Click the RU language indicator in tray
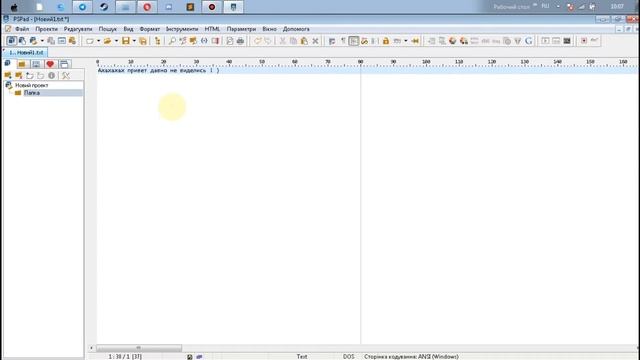This screenshot has height=360, width=640. click(545, 6)
